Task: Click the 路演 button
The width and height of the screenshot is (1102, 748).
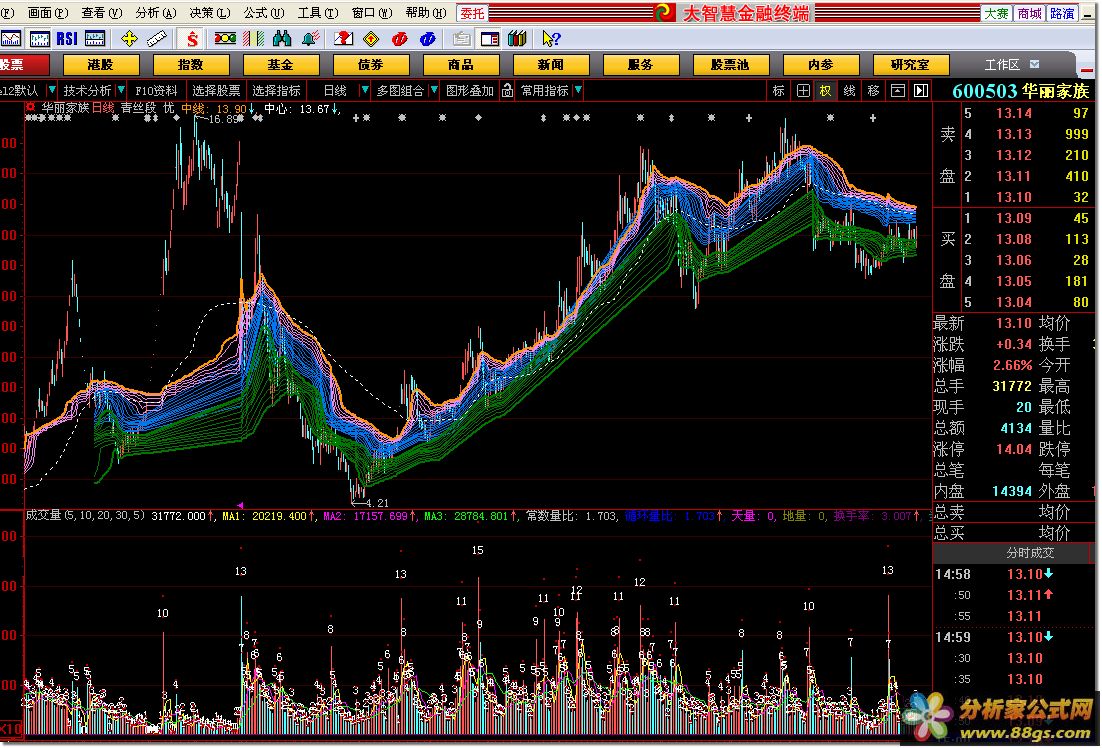Action: [1062, 13]
